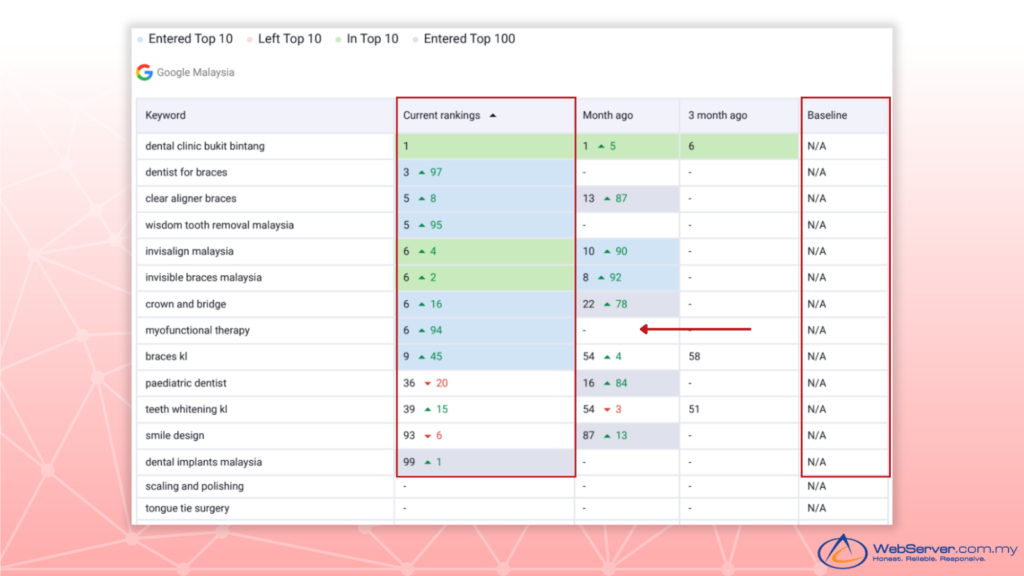
Task: Click the Entered Top 10 legend dot
Action: pyautogui.click(x=140, y=40)
